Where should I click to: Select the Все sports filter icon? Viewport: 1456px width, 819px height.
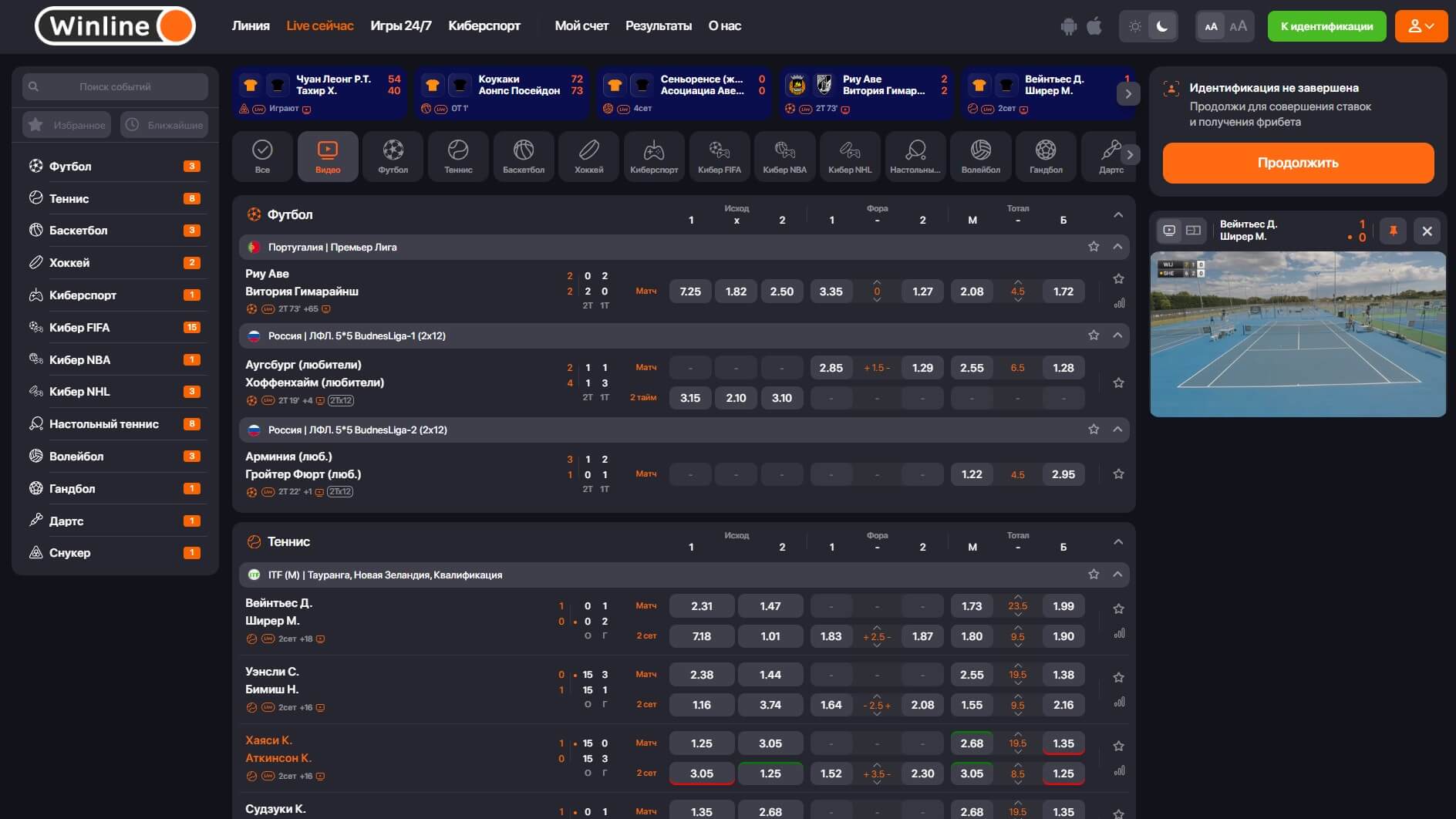(262, 157)
